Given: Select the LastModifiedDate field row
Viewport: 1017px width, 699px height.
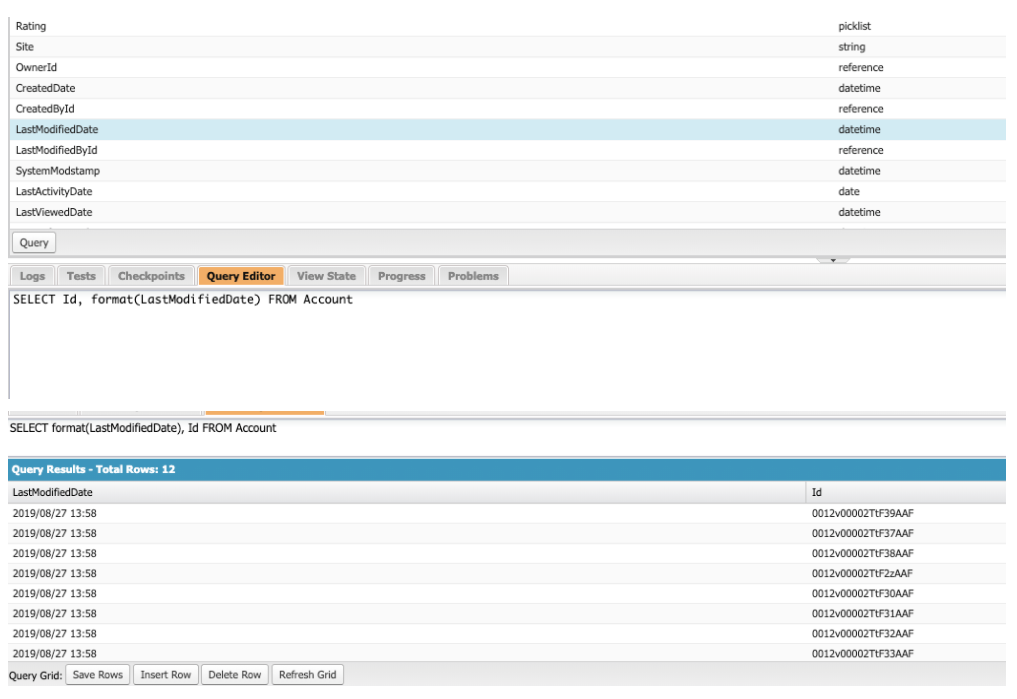Looking at the screenshot, I should [x=508, y=130].
